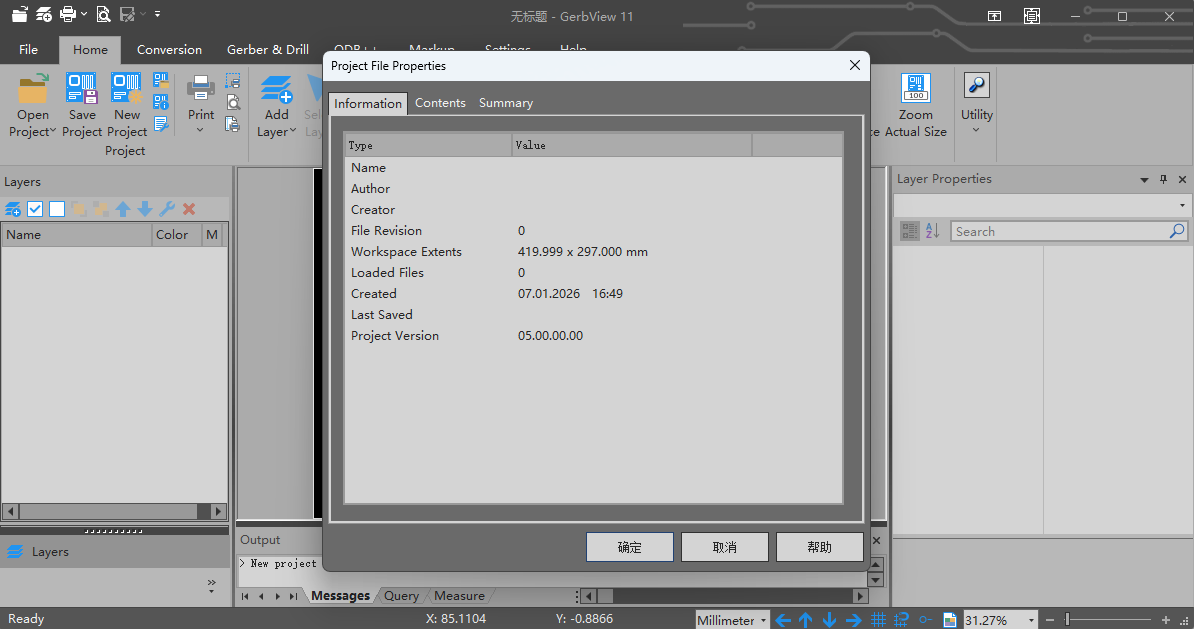
Task: Switch to the Contents tab
Action: pos(440,103)
